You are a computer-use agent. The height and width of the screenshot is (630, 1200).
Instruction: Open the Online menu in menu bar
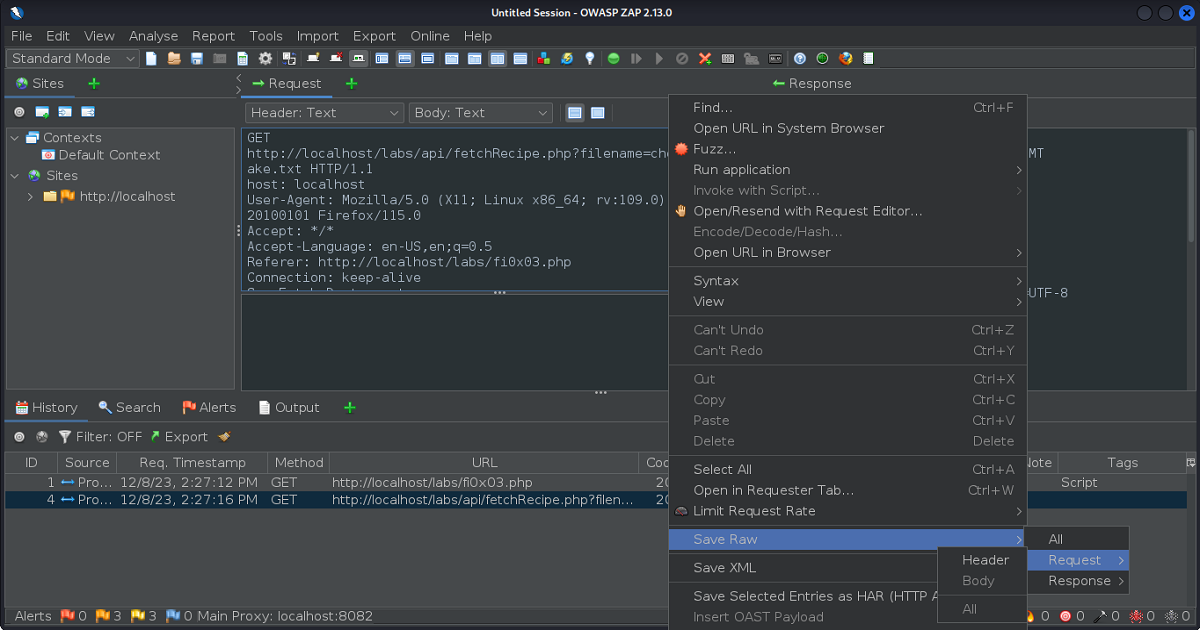(x=429, y=36)
